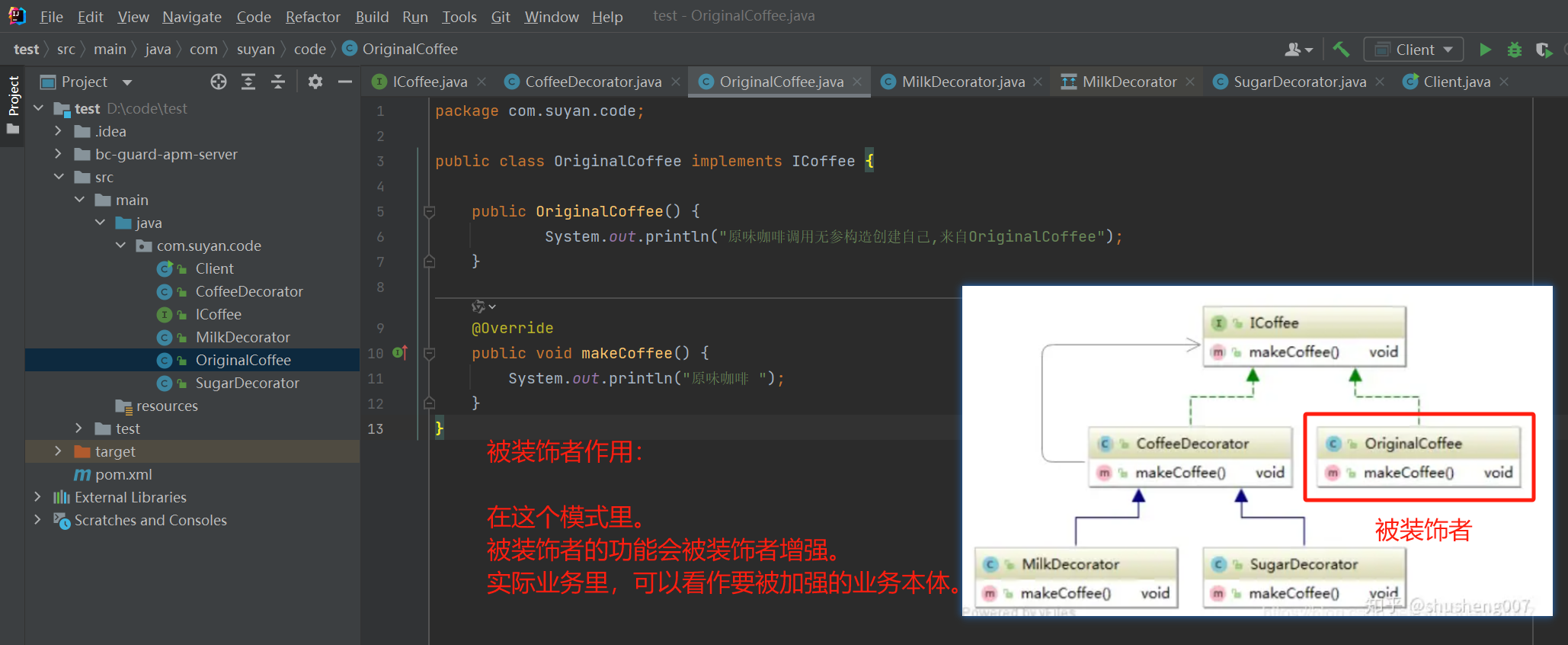The width and height of the screenshot is (1568, 645).
Task: Open the Client run configuration dropdown
Action: [x=1413, y=50]
